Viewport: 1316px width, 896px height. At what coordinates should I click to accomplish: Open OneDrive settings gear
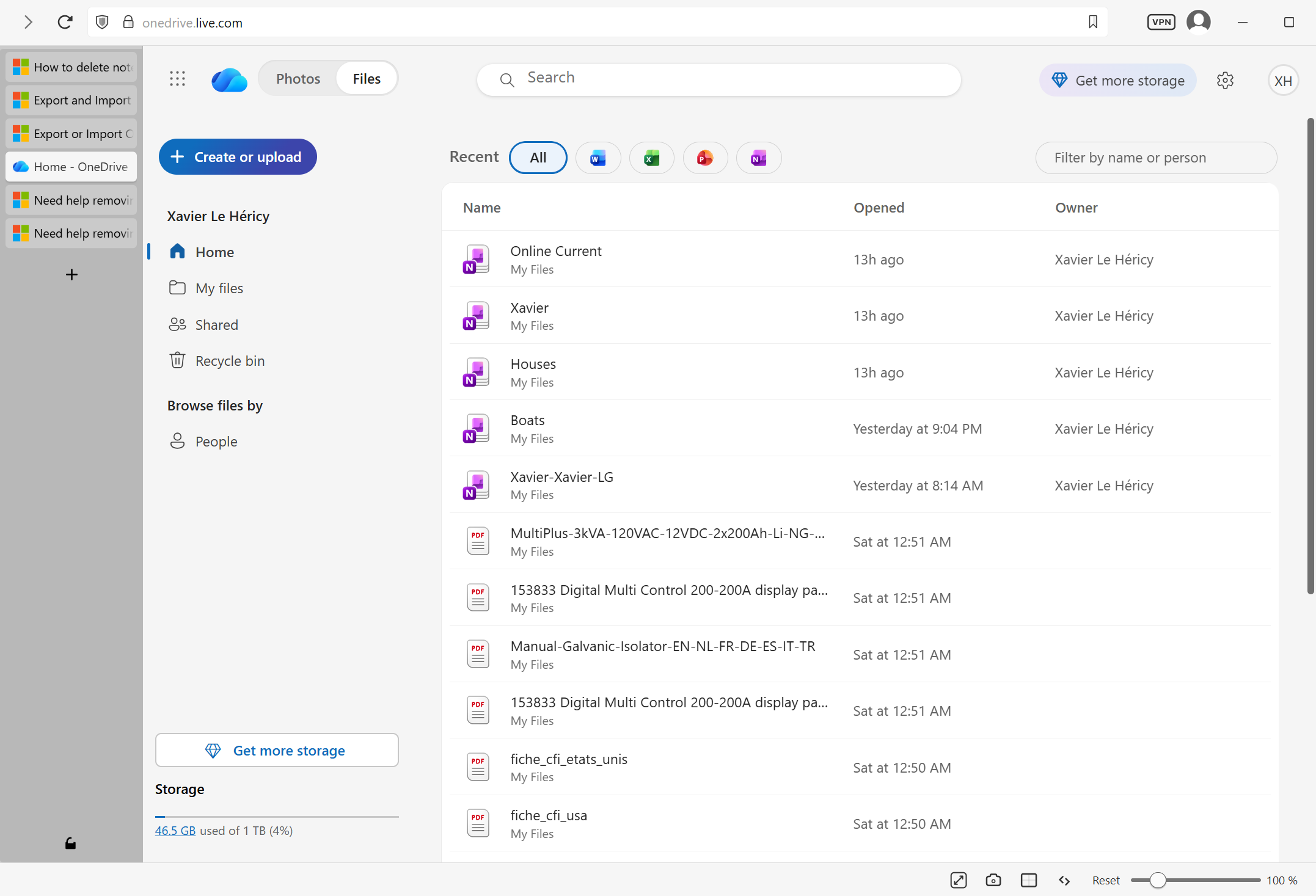click(1224, 81)
